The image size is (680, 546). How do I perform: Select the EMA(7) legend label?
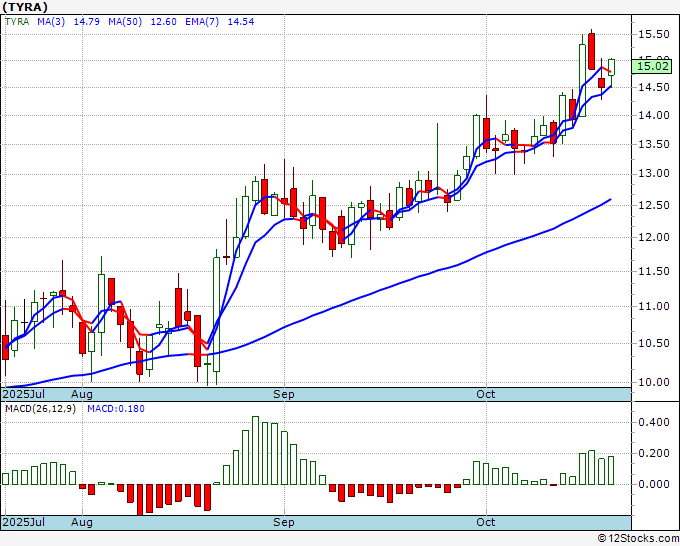[x=202, y=22]
